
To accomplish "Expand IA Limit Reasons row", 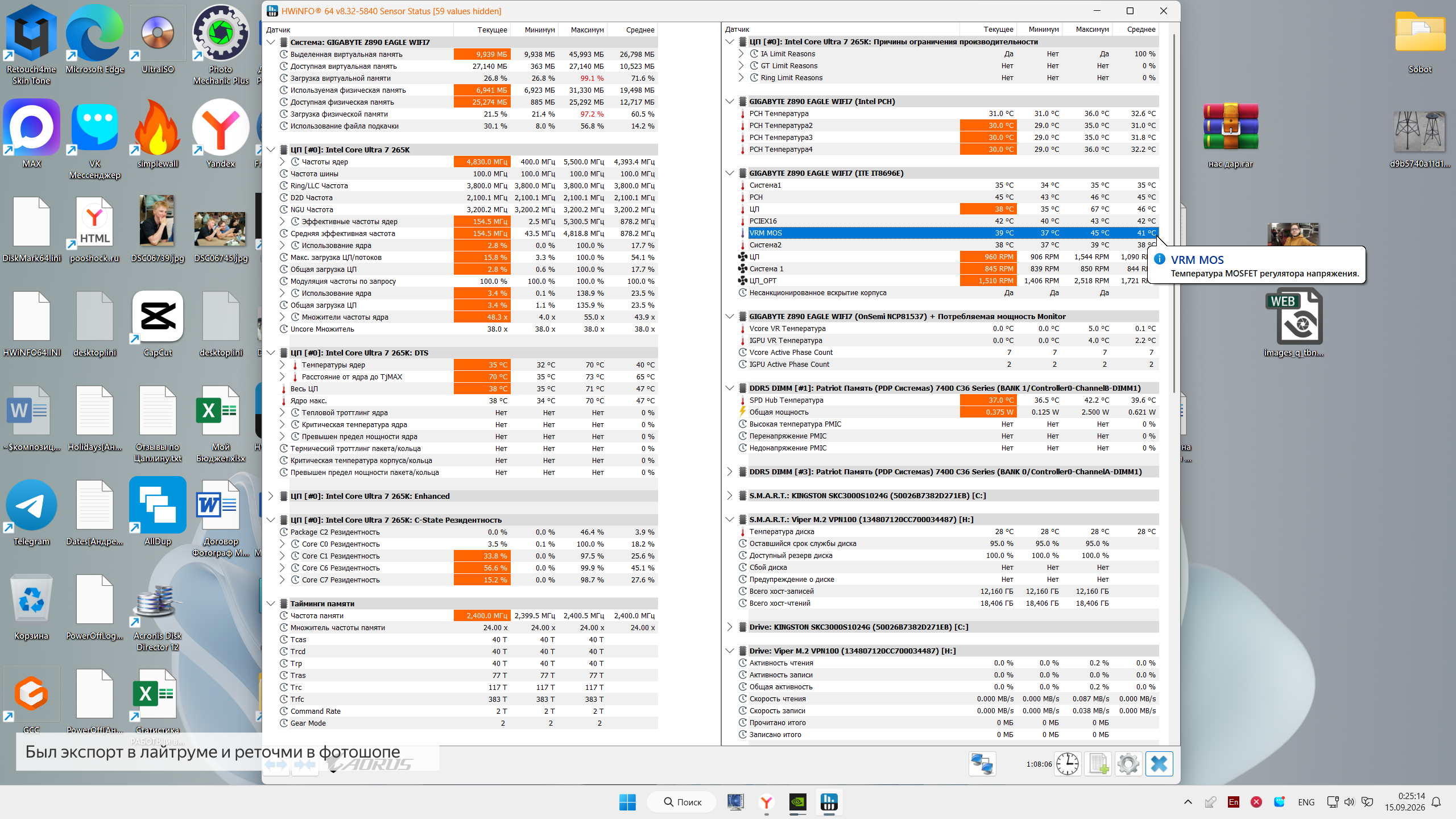I will 741,53.
